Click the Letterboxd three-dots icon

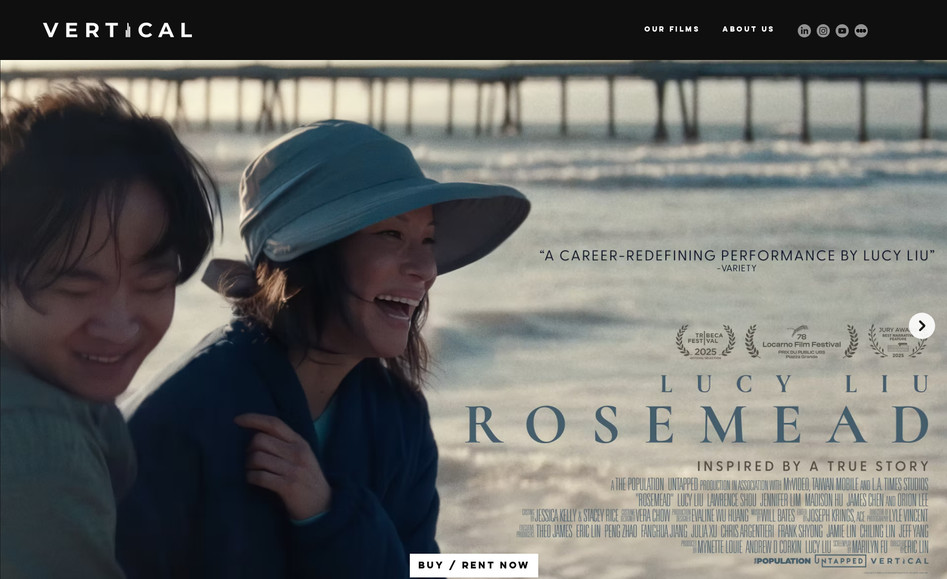[x=861, y=31]
